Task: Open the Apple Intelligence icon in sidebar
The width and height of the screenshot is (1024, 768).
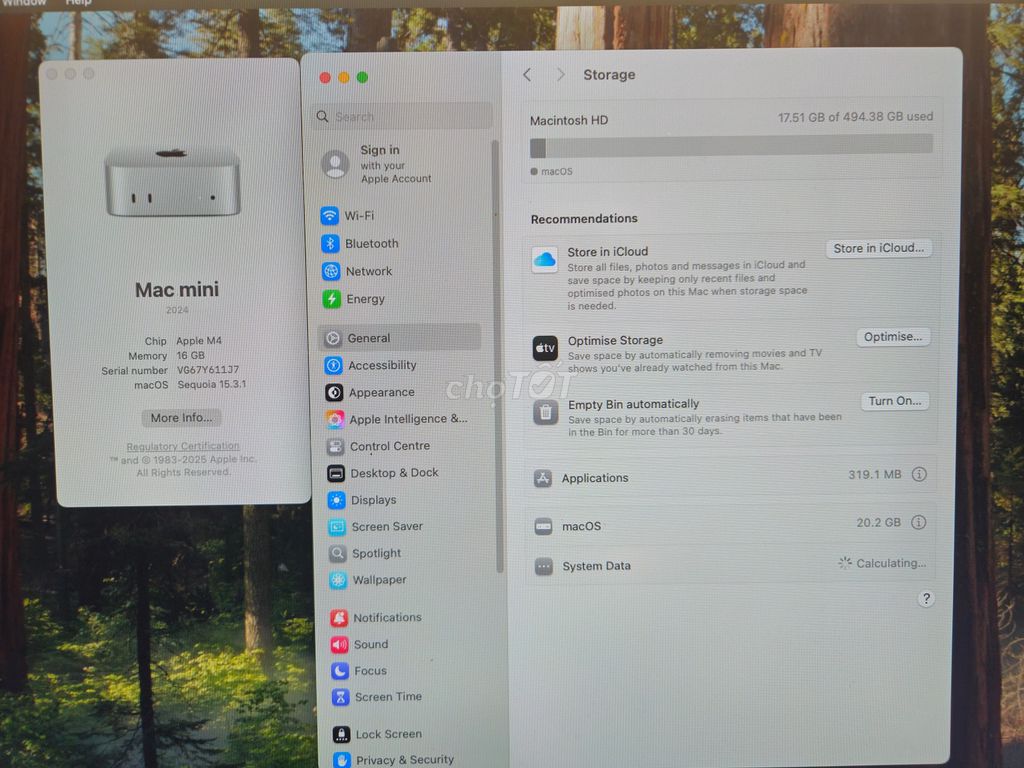Action: [335, 419]
